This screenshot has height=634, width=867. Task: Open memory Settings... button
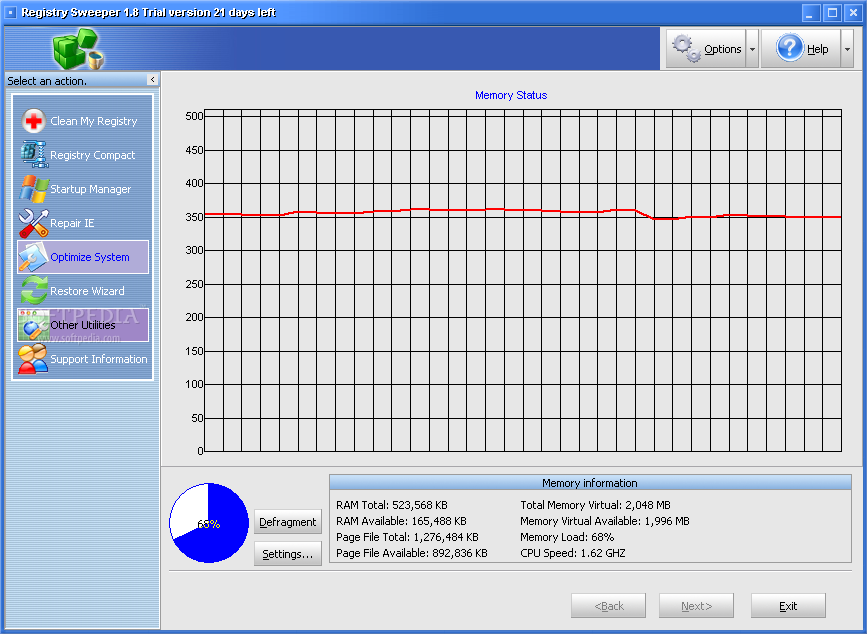288,554
